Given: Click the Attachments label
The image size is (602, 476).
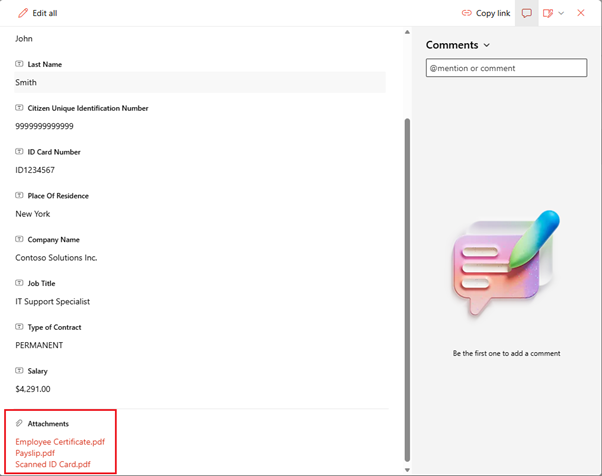Looking at the screenshot, I should [48, 424].
